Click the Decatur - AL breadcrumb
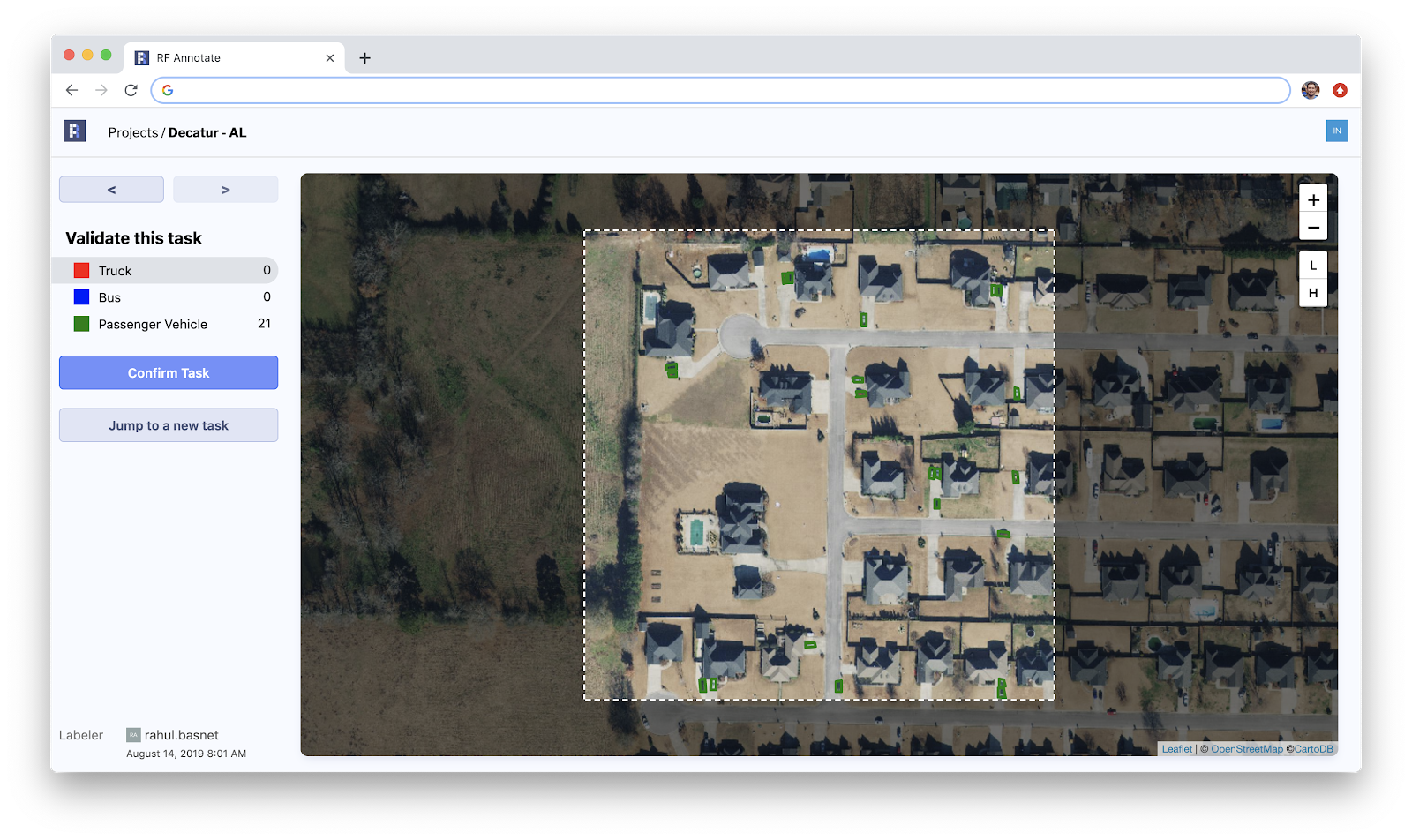 tap(207, 132)
